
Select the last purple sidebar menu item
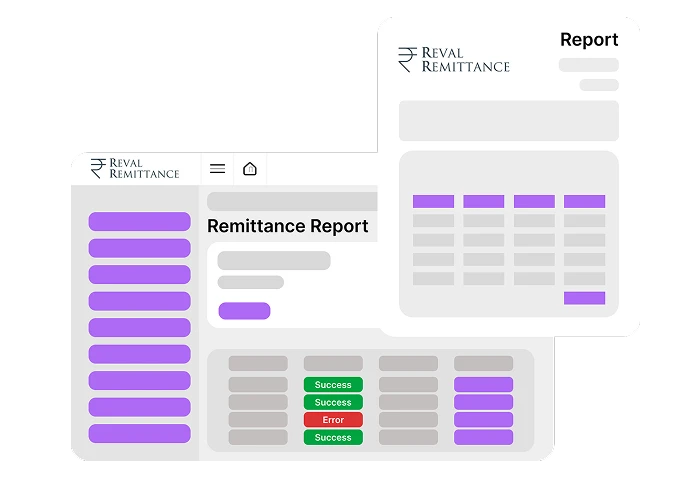tap(139, 433)
